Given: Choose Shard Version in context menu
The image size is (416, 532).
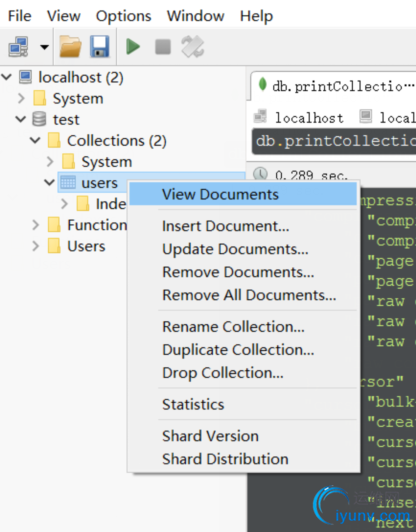Looking at the screenshot, I should (243, 436).
